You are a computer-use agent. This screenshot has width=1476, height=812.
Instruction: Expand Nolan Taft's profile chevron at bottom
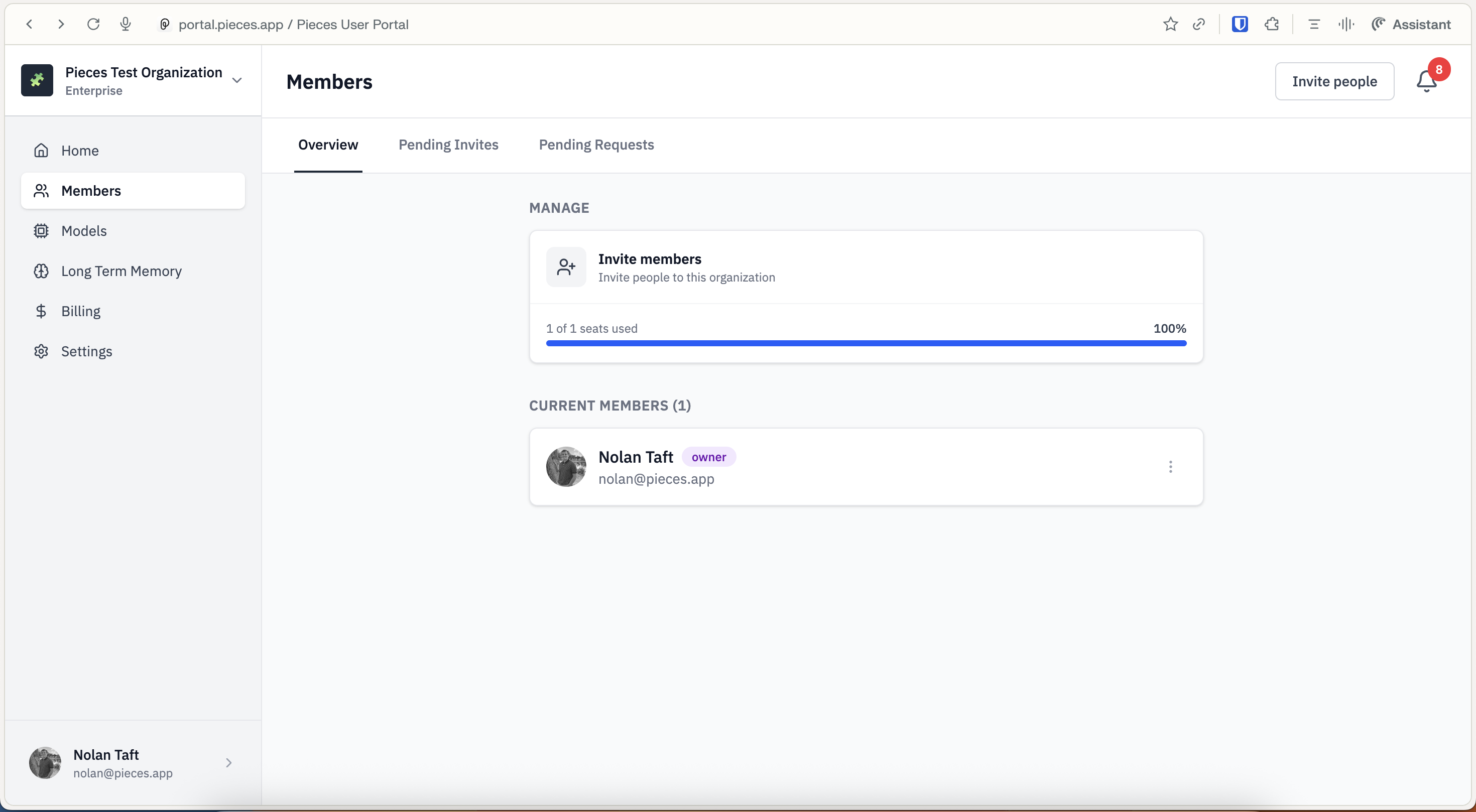[x=229, y=763]
